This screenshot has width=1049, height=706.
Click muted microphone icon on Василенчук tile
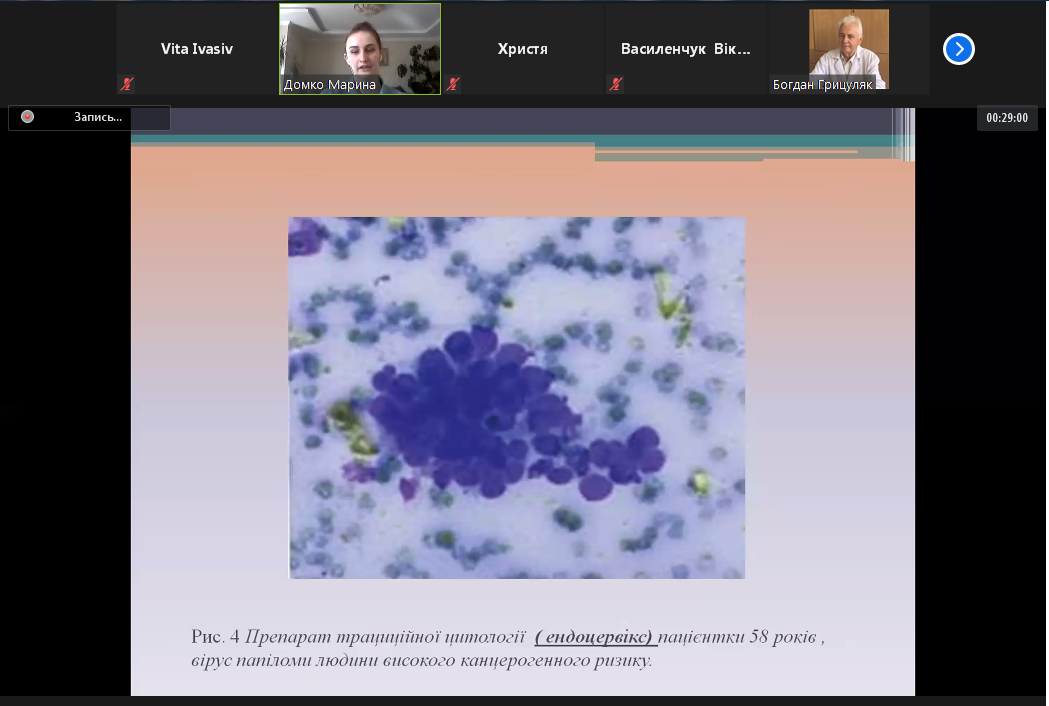(616, 84)
